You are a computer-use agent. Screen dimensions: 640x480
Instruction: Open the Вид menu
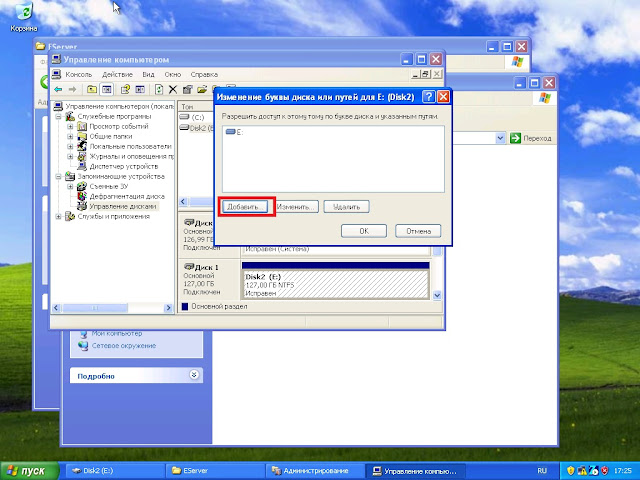[x=148, y=75]
